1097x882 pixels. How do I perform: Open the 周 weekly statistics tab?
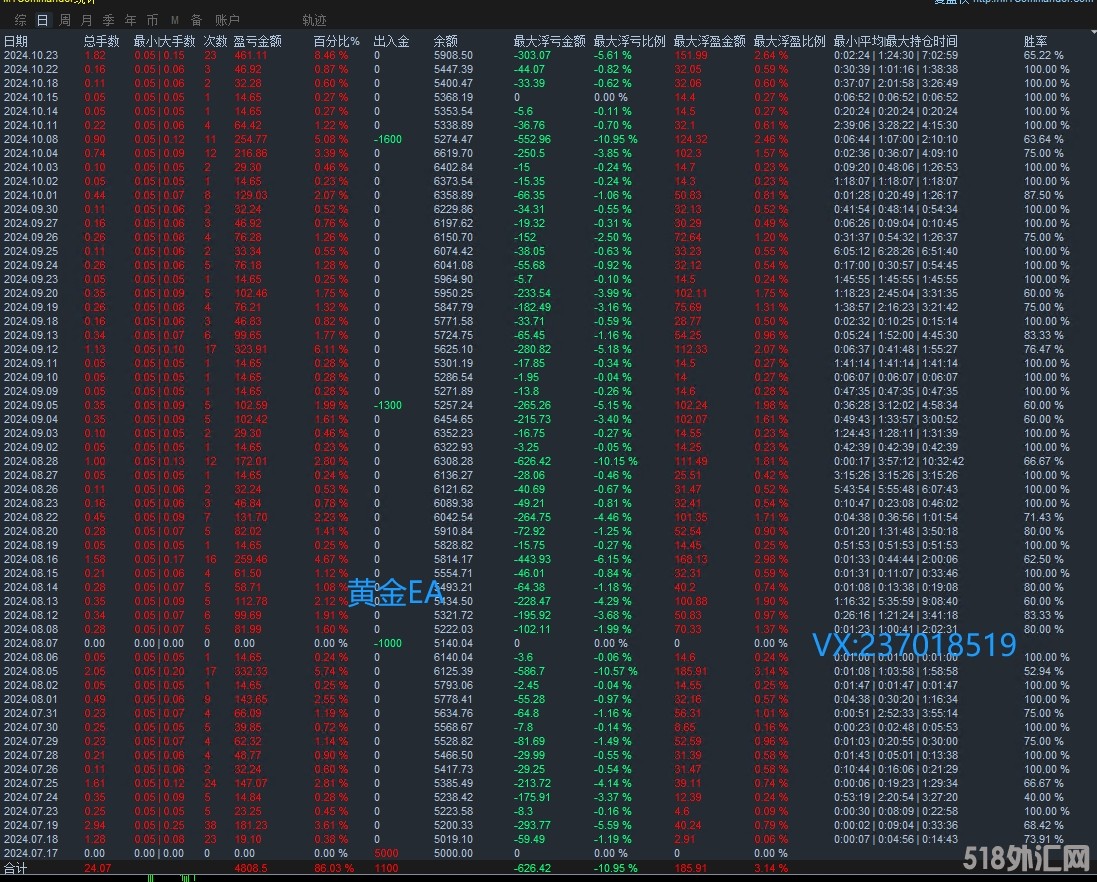pos(65,20)
